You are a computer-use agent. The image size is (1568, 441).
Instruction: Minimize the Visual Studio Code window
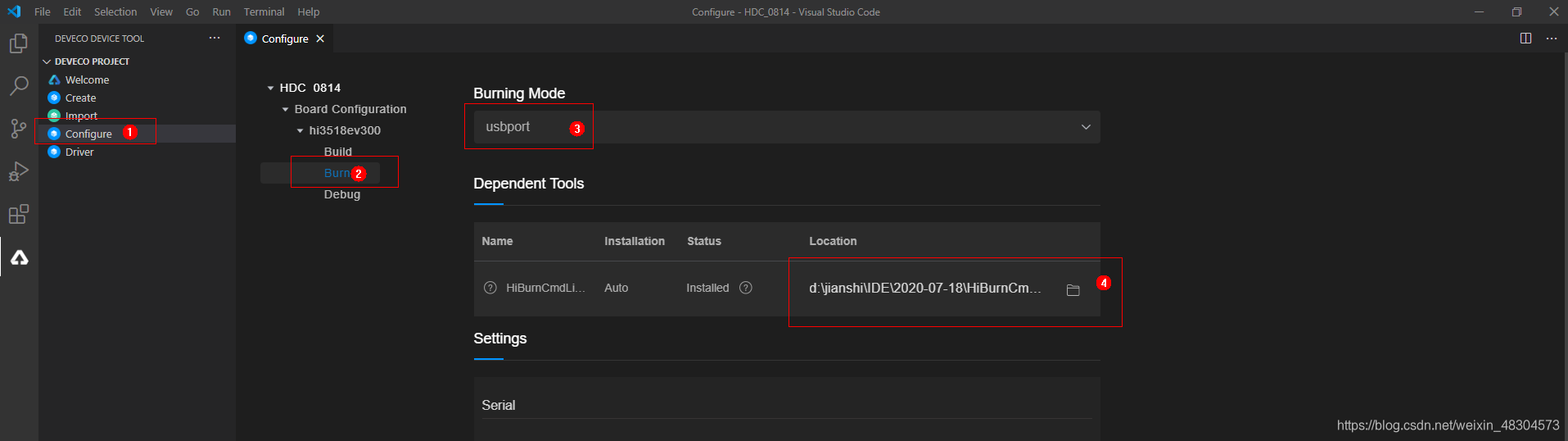click(x=1479, y=11)
